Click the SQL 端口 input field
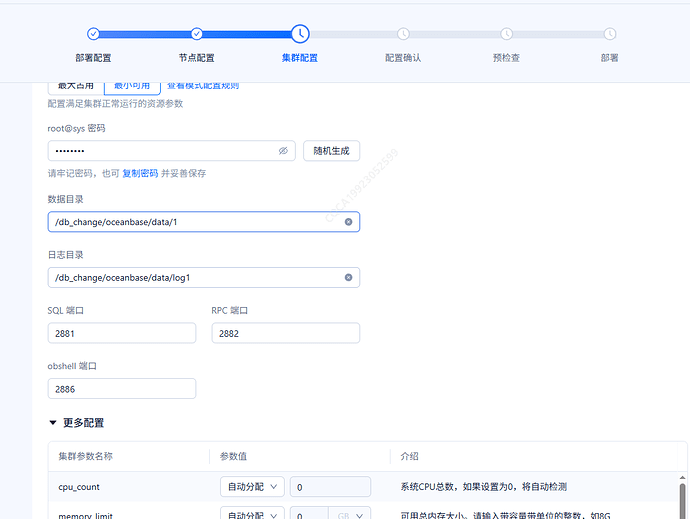Viewport: 690px width, 519px height. [121, 333]
